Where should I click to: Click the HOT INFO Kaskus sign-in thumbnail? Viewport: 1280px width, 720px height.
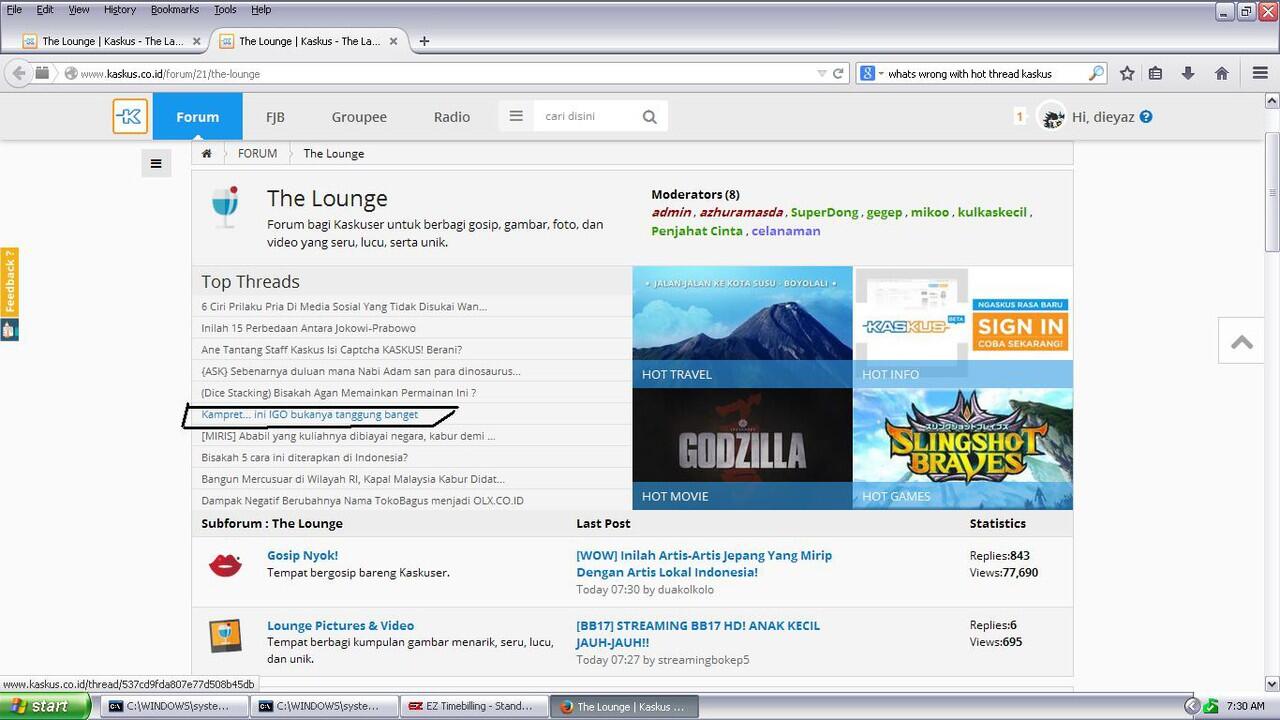[963, 325]
